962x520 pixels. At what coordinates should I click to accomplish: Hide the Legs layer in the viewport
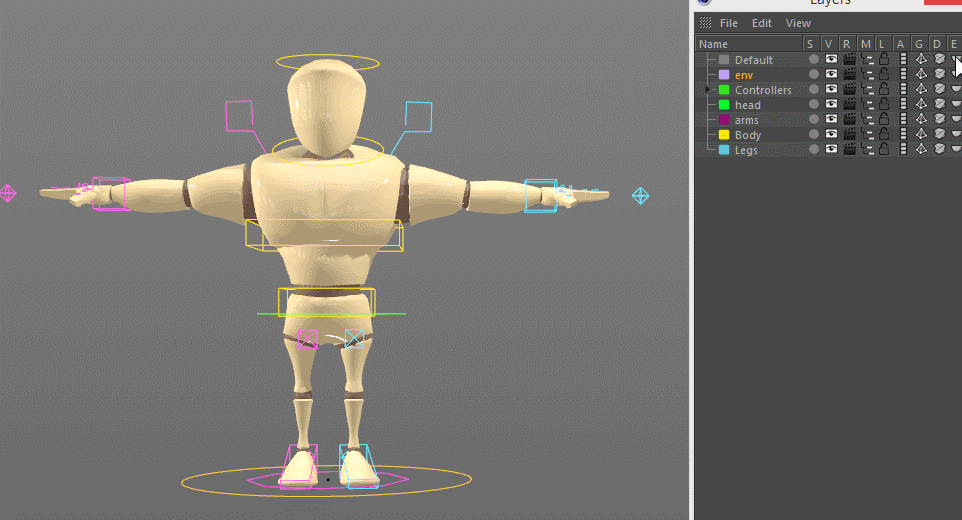coord(831,150)
